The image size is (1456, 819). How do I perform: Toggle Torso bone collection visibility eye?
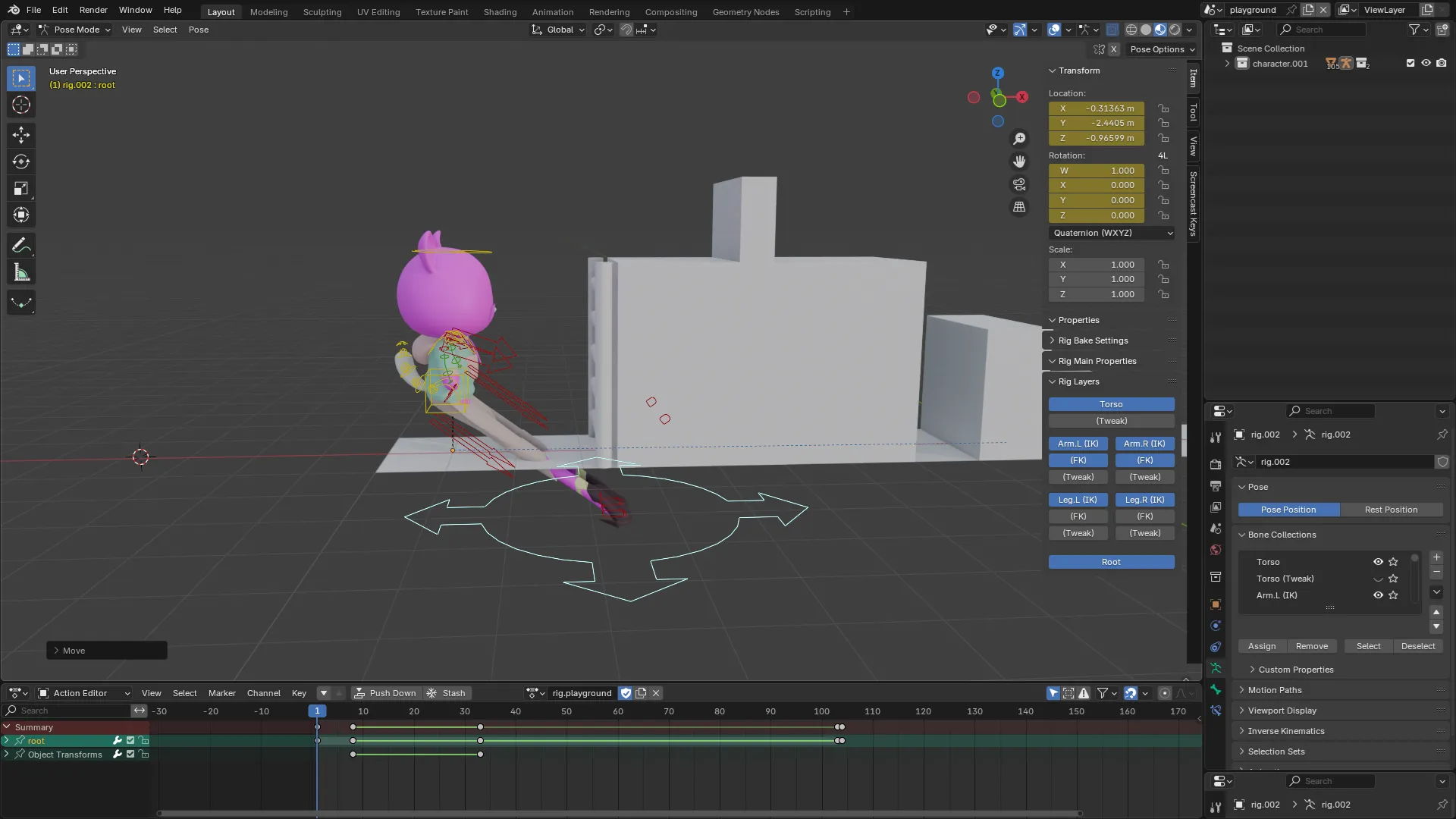click(1378, 562)
